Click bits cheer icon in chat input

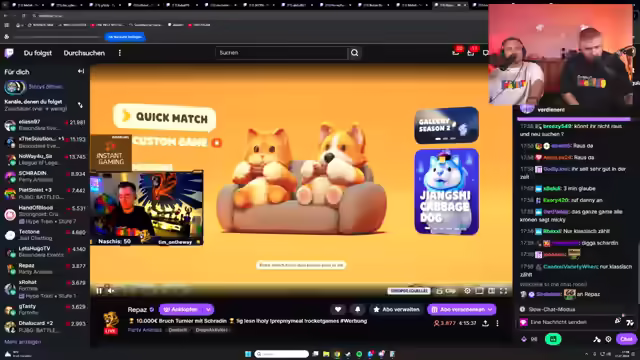click(x=618, y=321)
